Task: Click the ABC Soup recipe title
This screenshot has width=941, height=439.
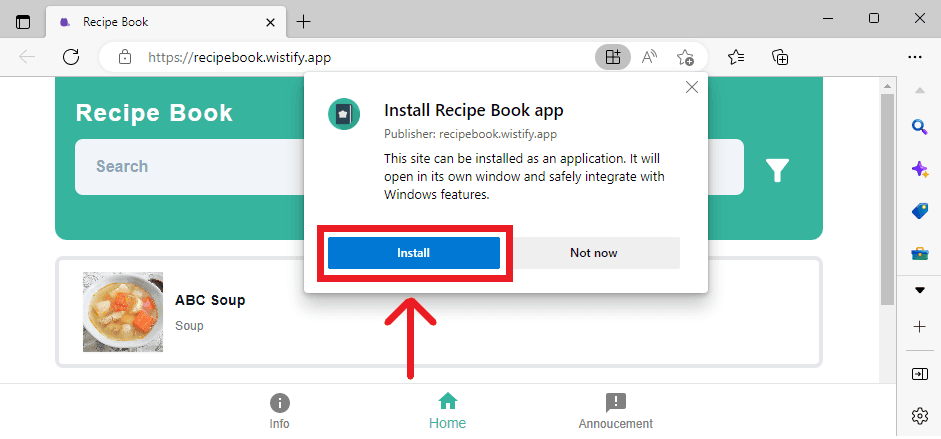Action: point(210,300)
